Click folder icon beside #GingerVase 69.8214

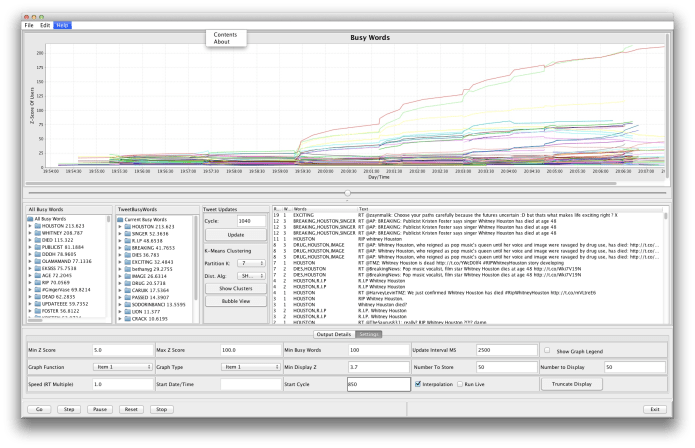click(38, 290)
